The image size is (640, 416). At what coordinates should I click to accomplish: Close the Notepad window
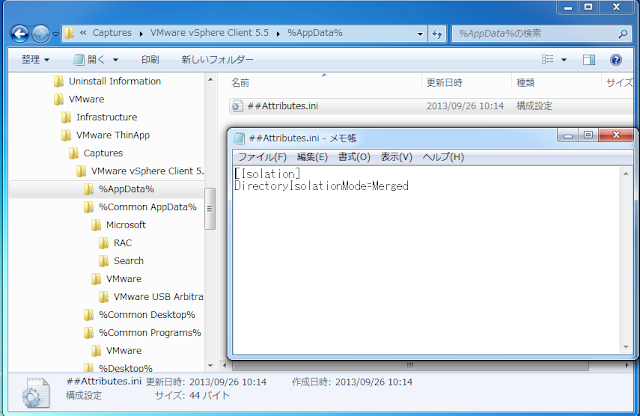coord(616,135)
